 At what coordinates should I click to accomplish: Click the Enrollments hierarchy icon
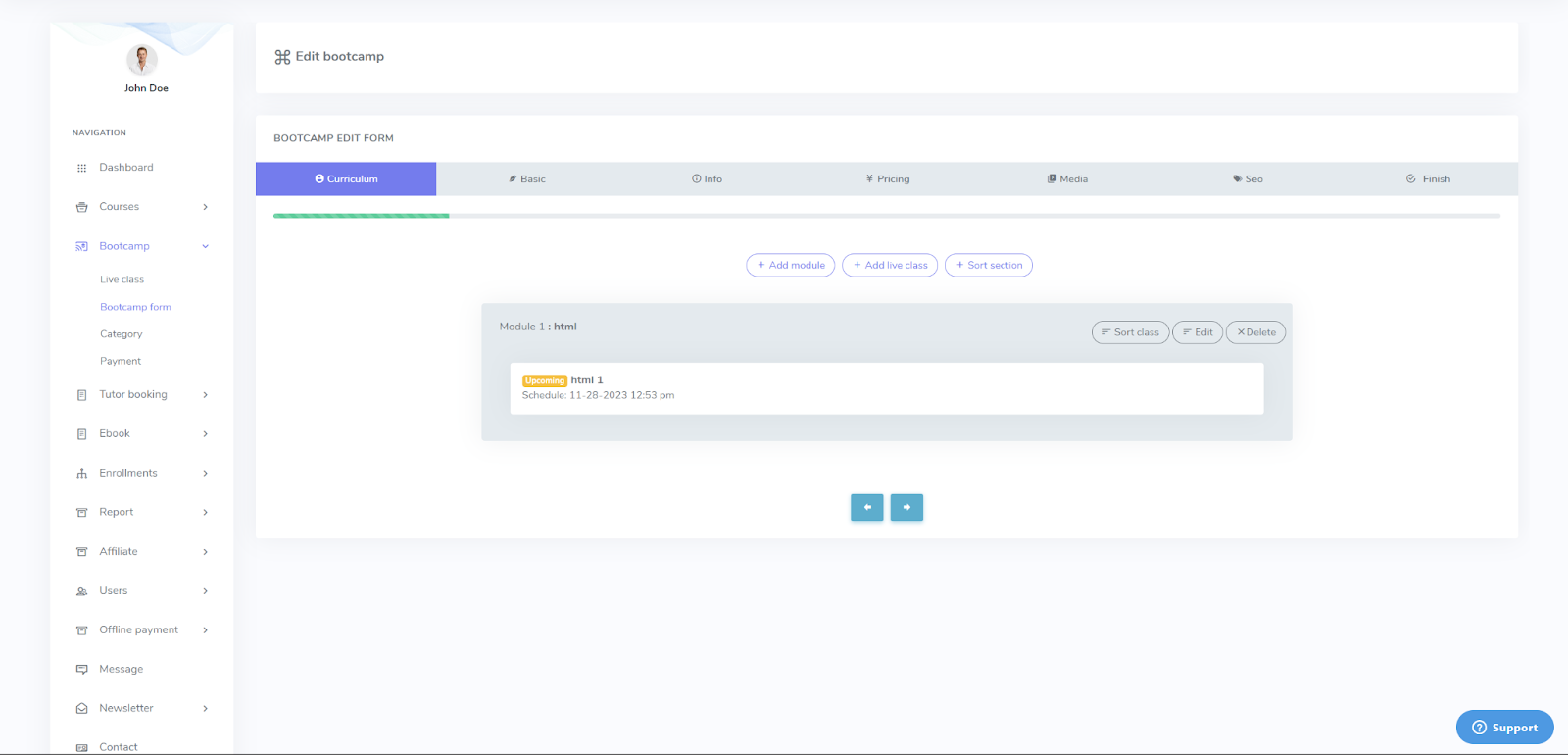(81, 474)
